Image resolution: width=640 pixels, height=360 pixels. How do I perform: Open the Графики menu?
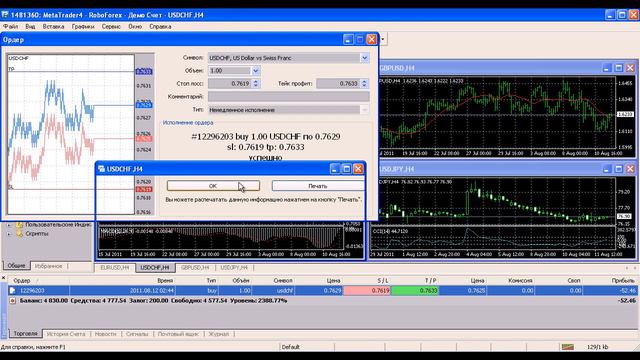click(83, 27)
